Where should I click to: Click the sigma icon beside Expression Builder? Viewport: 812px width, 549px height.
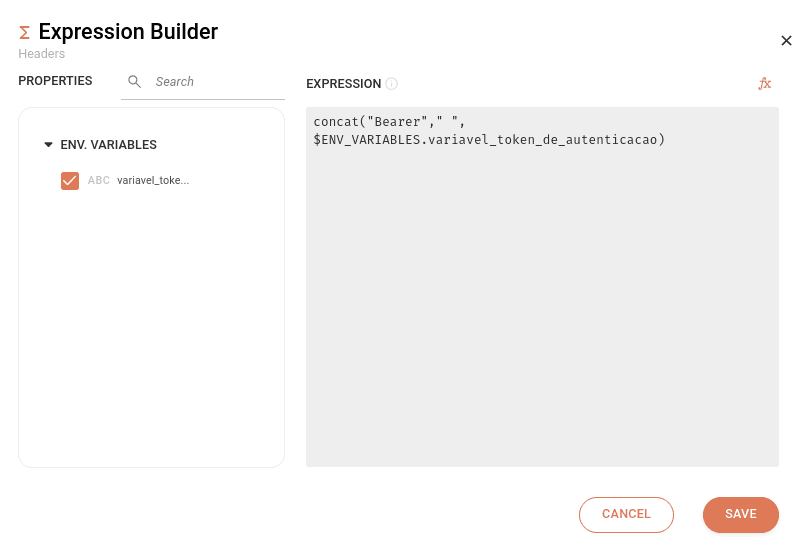25,33
